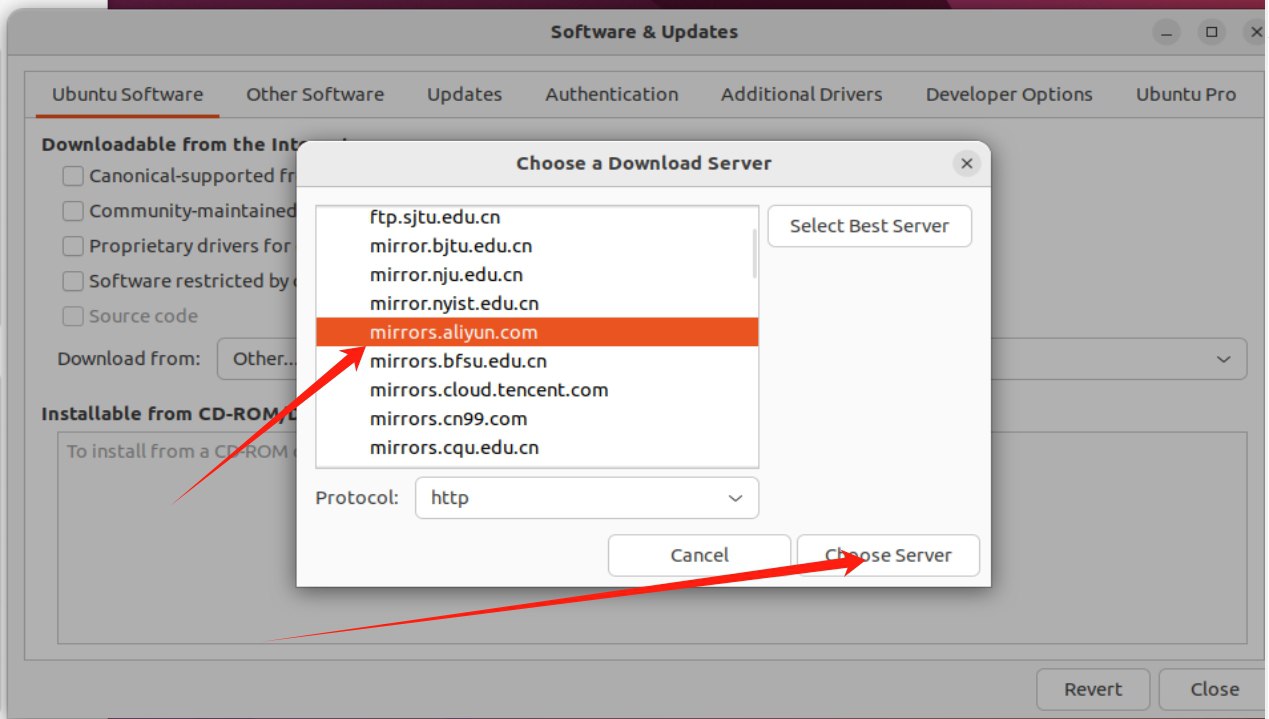The height and width of the screenshot is (719, 1269).
Task: Switch to the Other Software tab
Action: click(315, 95)
